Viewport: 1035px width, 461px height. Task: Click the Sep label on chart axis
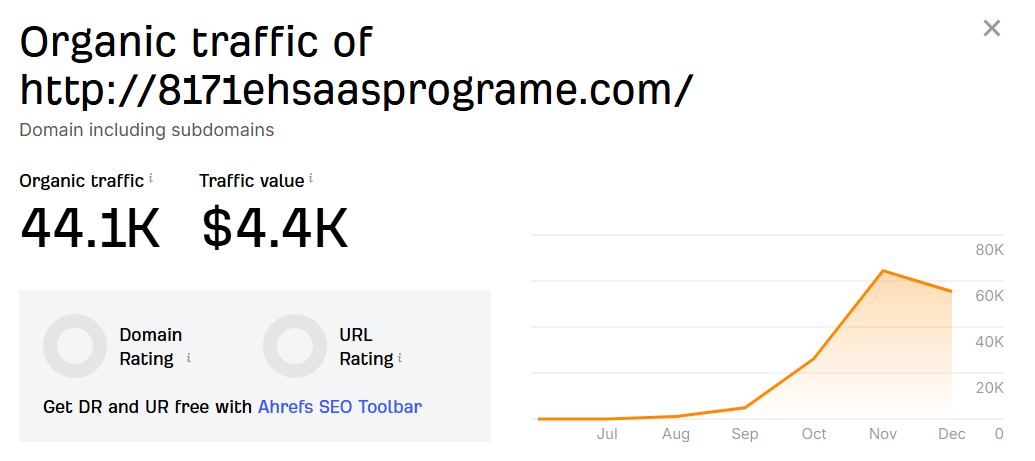(x=745, y=434)
